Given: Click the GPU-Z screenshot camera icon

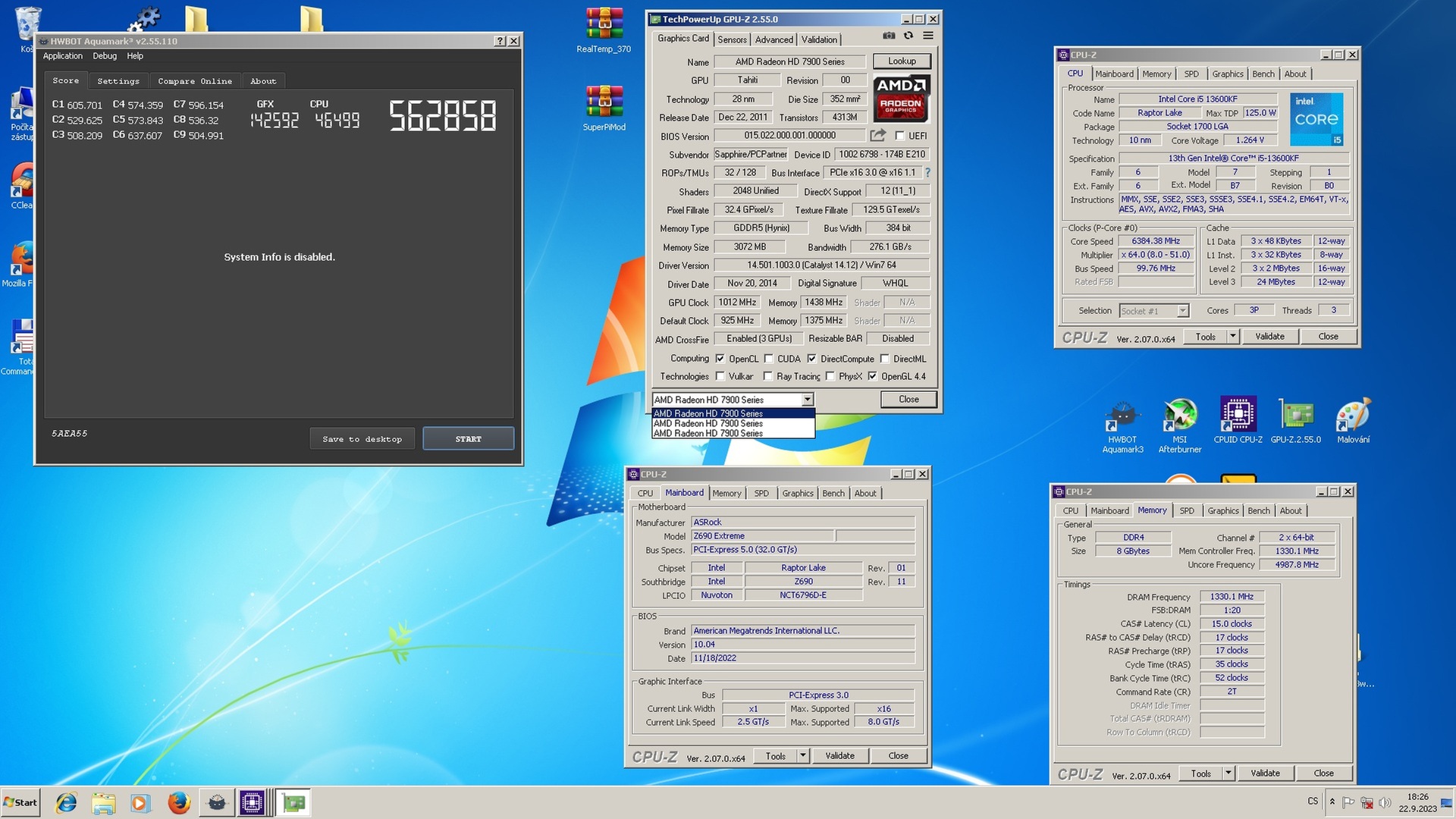Looking at the screenshot, I should point(889,36).
